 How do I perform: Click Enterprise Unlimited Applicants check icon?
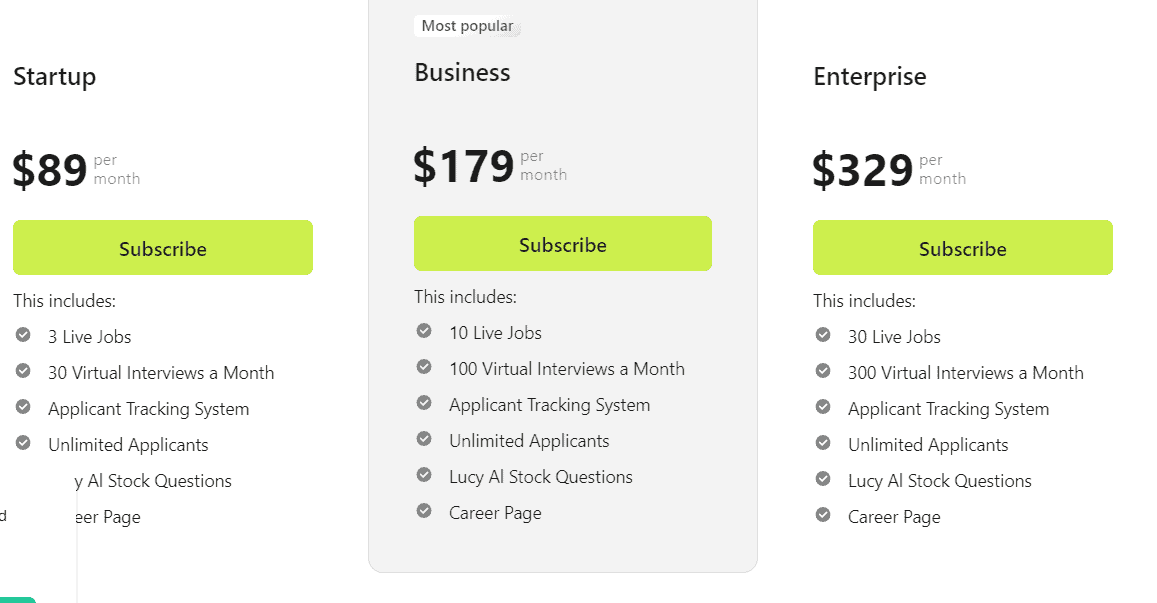(823, 443)
